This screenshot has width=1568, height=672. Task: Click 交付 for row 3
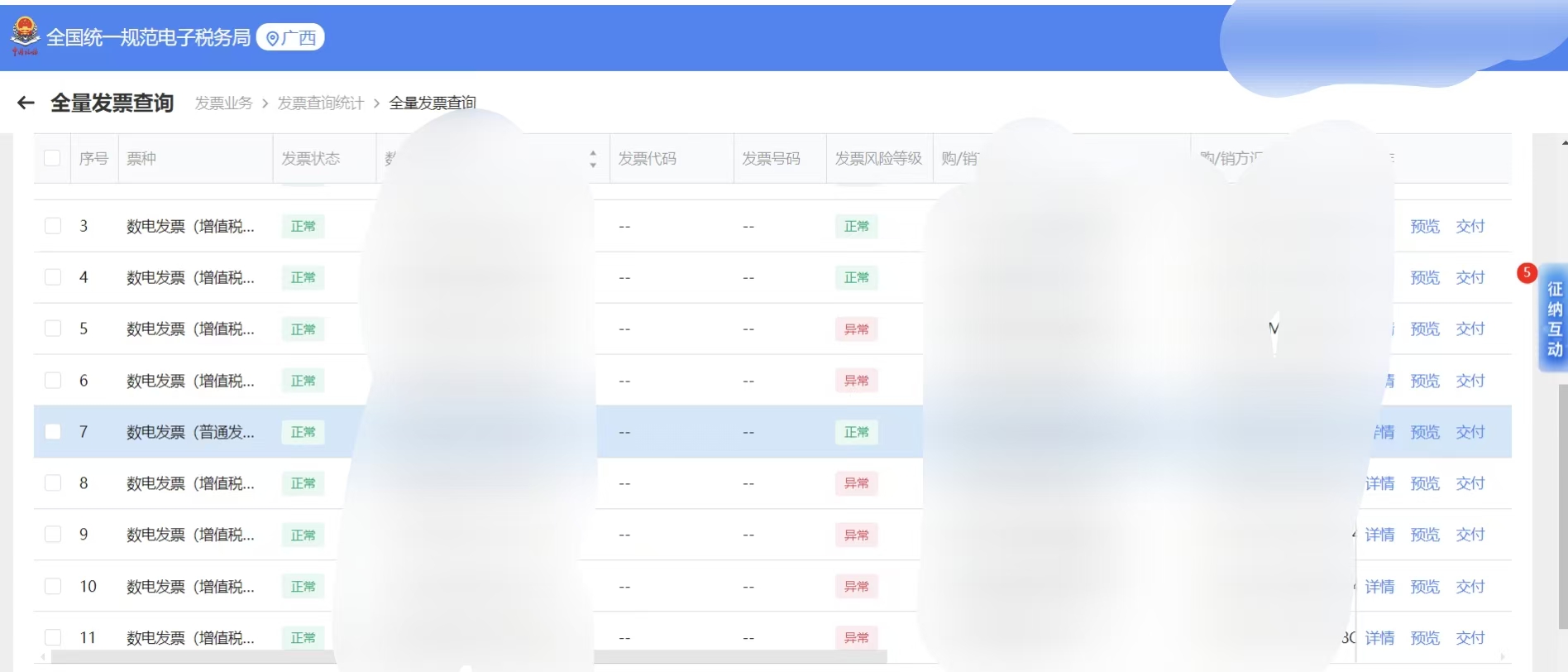1470,226
